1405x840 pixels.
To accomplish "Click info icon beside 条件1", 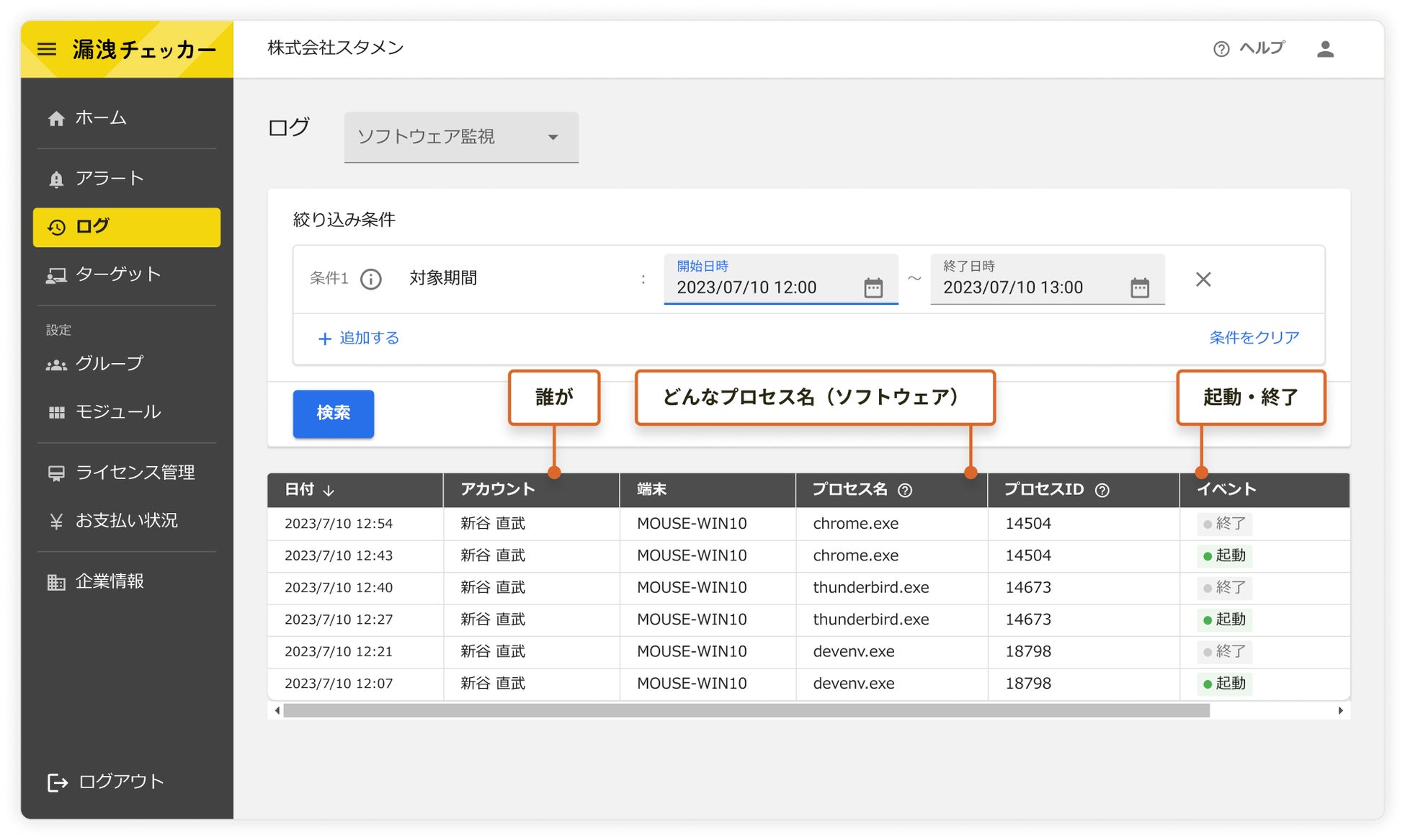I will coord(371,279).
